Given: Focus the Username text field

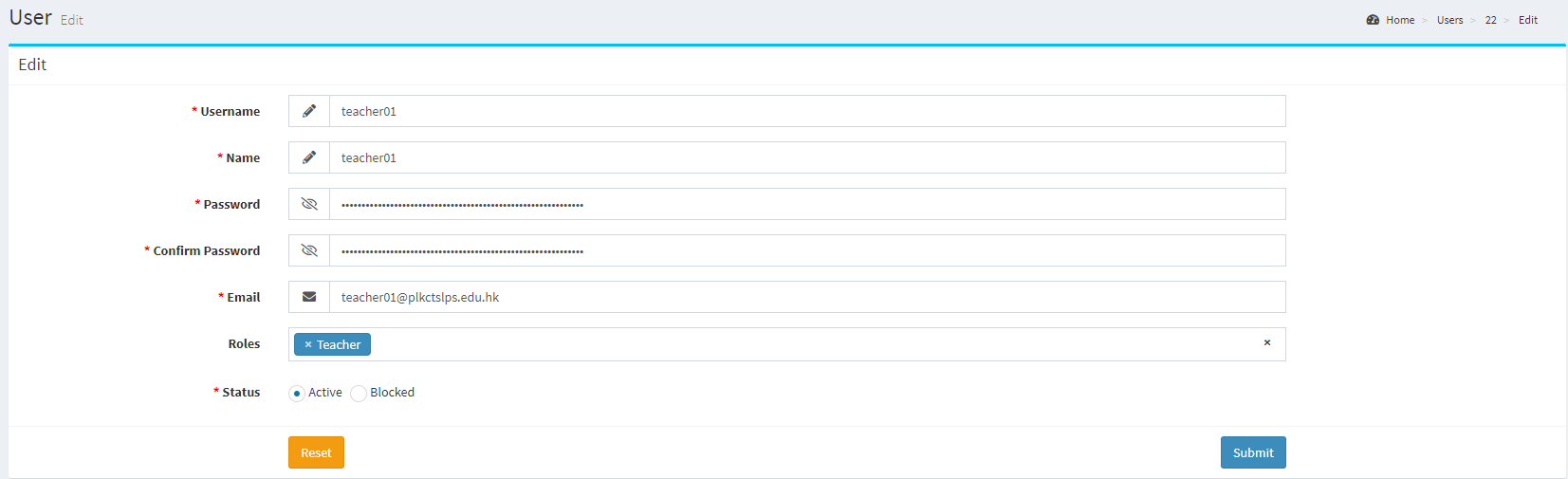Looking at the screenshot, I should pos(806,111).
